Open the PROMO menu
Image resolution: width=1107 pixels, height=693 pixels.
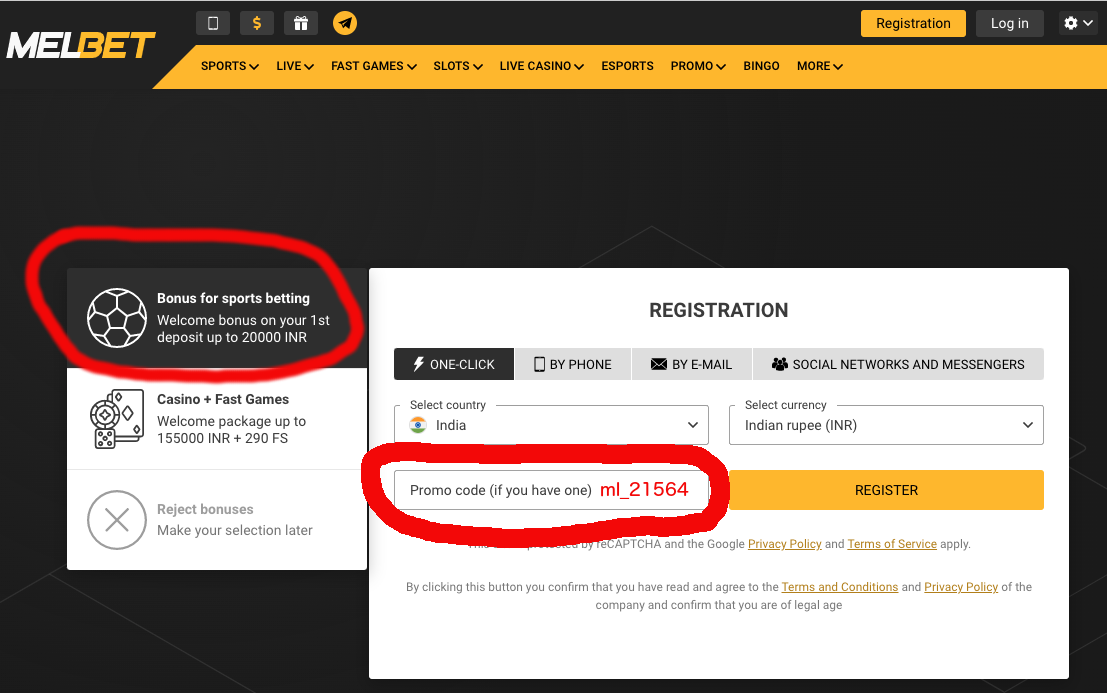(x=698, y=66)
